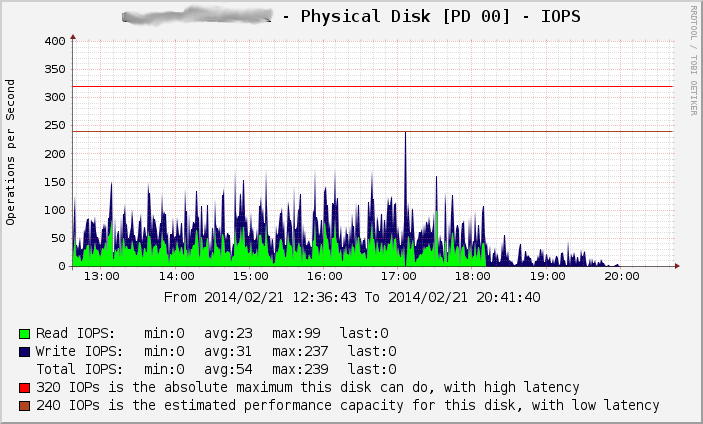Click the date range text starting 'From 2014/02/21'
This screenshot has width=703, height=424.
(352, 297)
